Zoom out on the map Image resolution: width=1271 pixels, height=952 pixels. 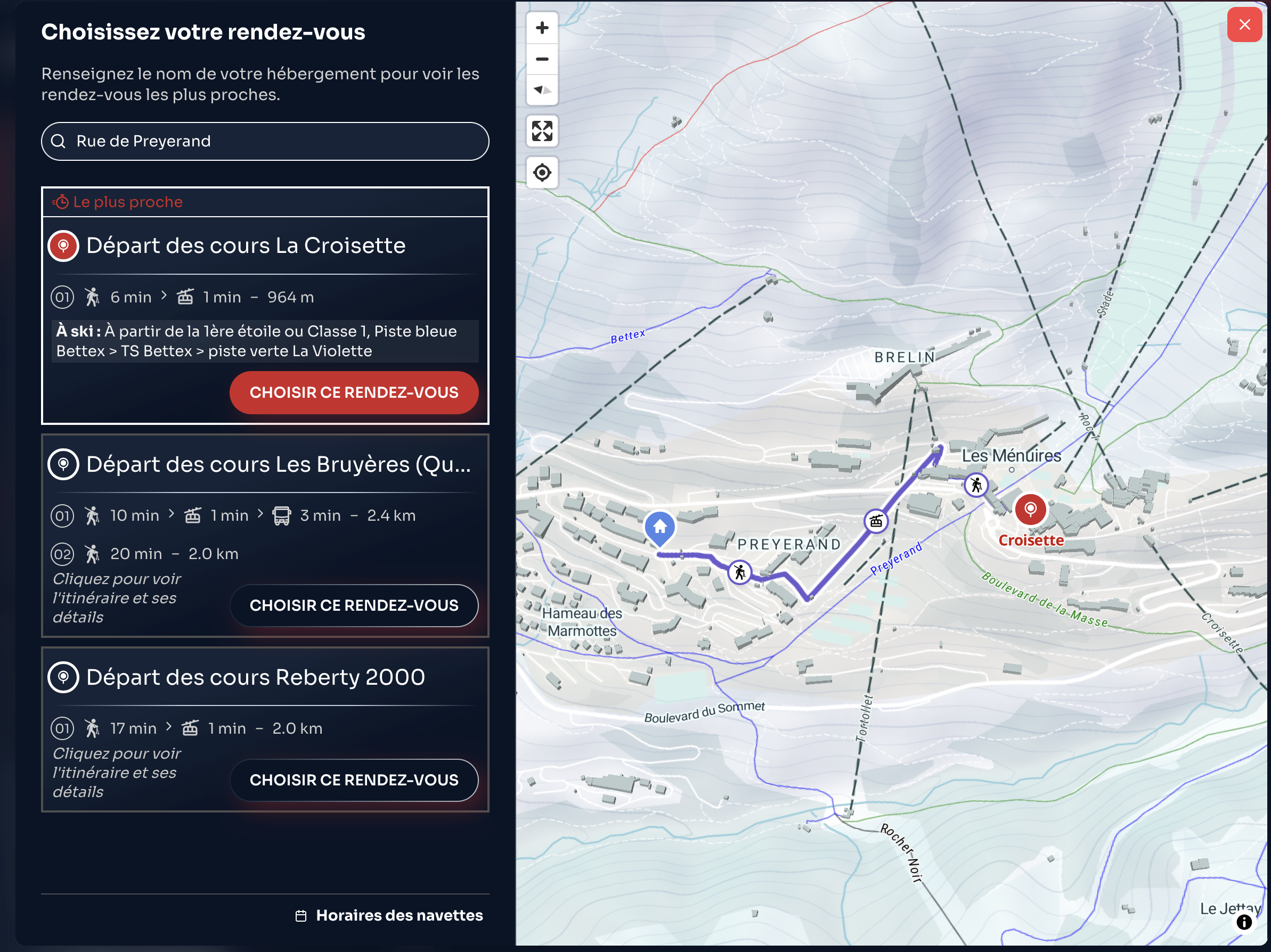point(542,59)
